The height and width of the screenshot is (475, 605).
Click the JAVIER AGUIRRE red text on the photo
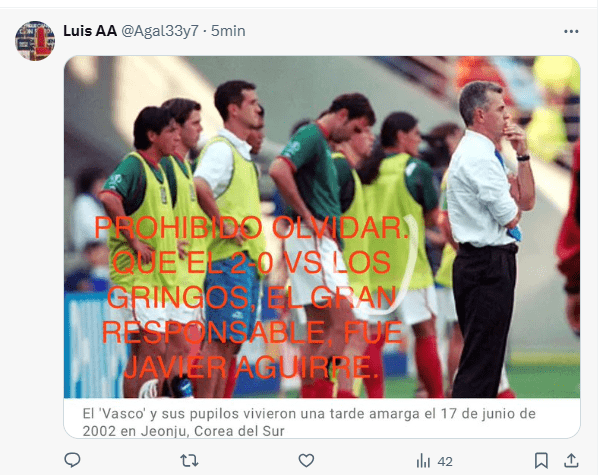point(252,367)
